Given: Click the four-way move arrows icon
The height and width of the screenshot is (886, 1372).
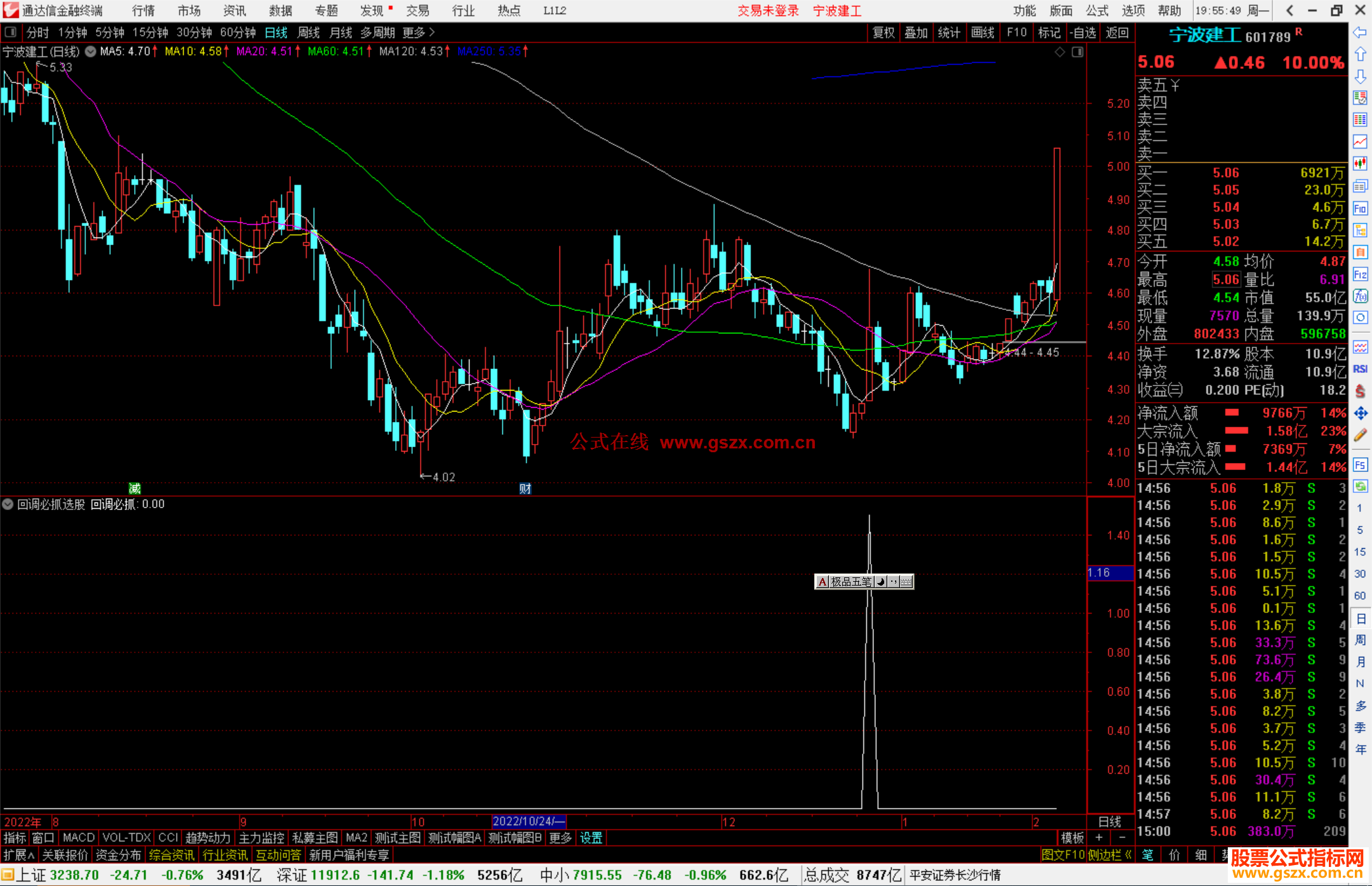Looking at the screenshot, I should pos(1360,413).
